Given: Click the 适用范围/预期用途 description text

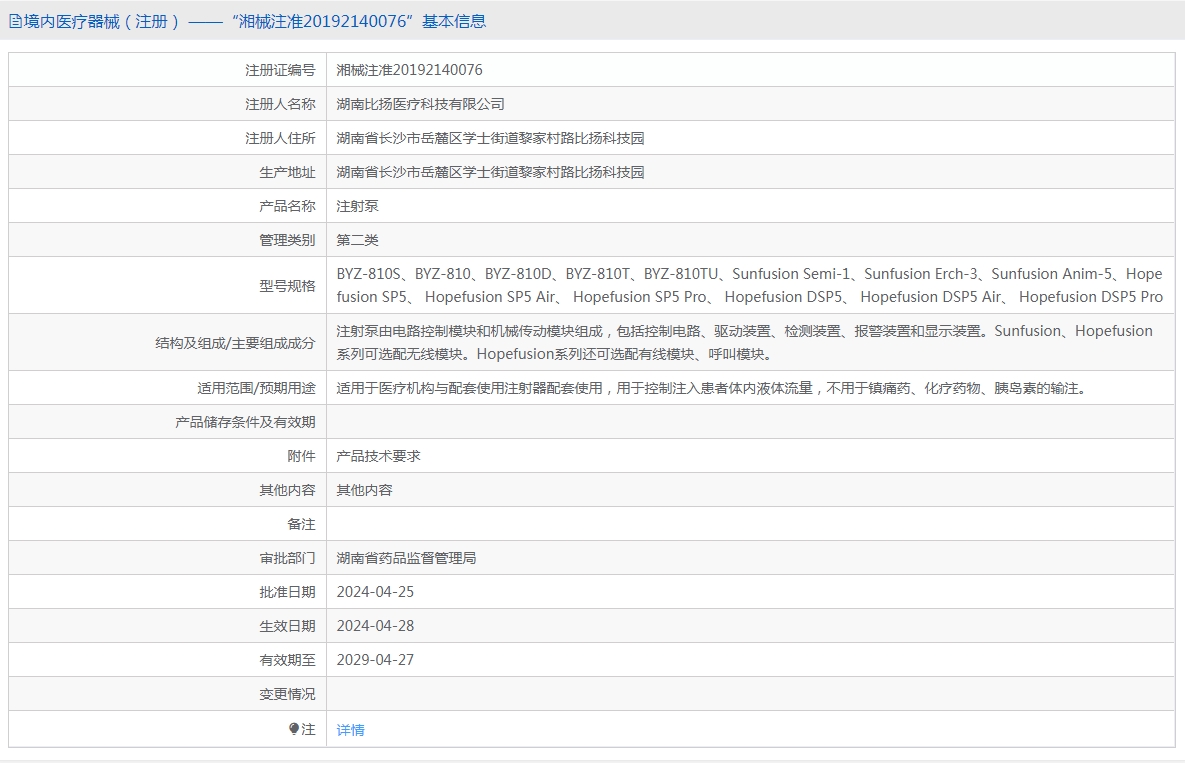Looking at the screenshot, I should coord(712,388).
